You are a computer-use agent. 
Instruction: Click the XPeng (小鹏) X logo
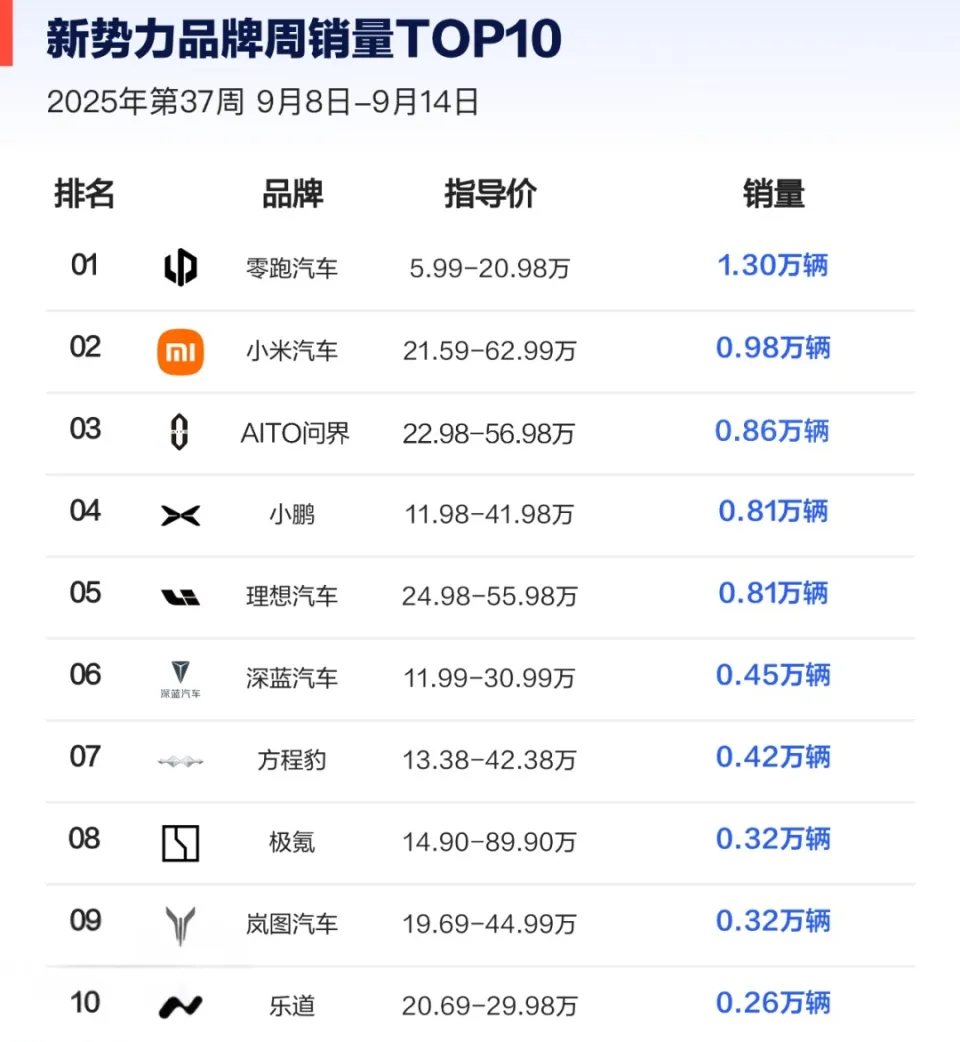pyautogui.click(x=180, y=514)
